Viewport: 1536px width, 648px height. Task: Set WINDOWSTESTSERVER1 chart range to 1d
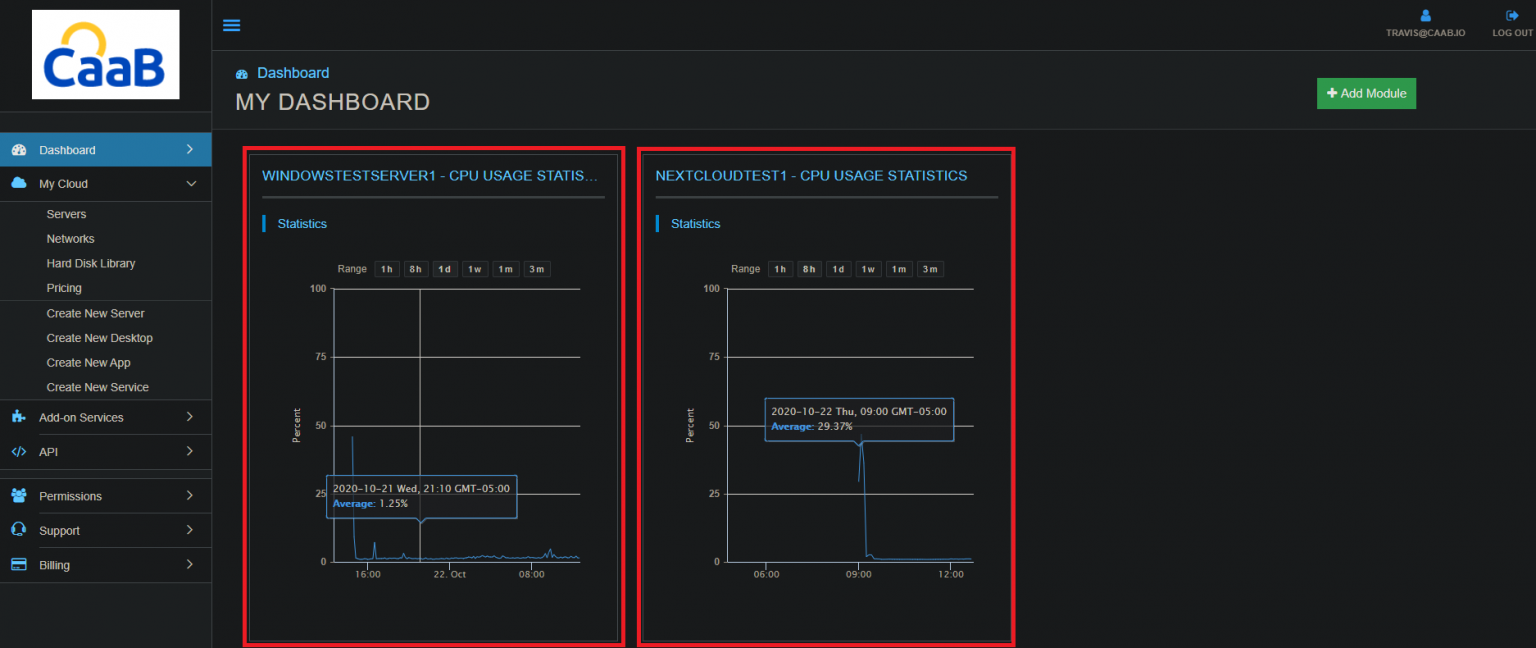(x=445, y=269)
